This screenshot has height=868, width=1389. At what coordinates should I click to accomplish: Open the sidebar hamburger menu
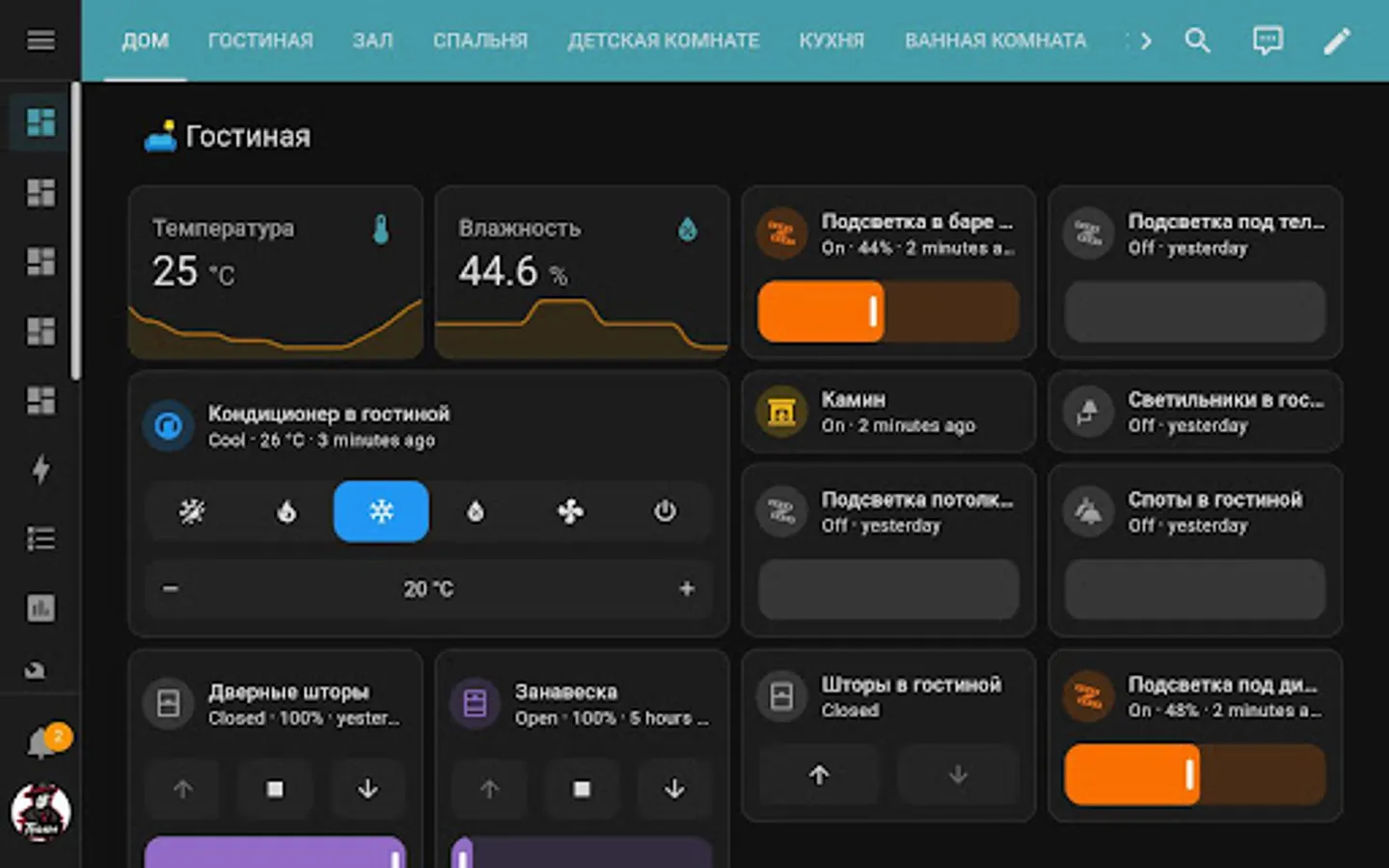click(40, 40)
